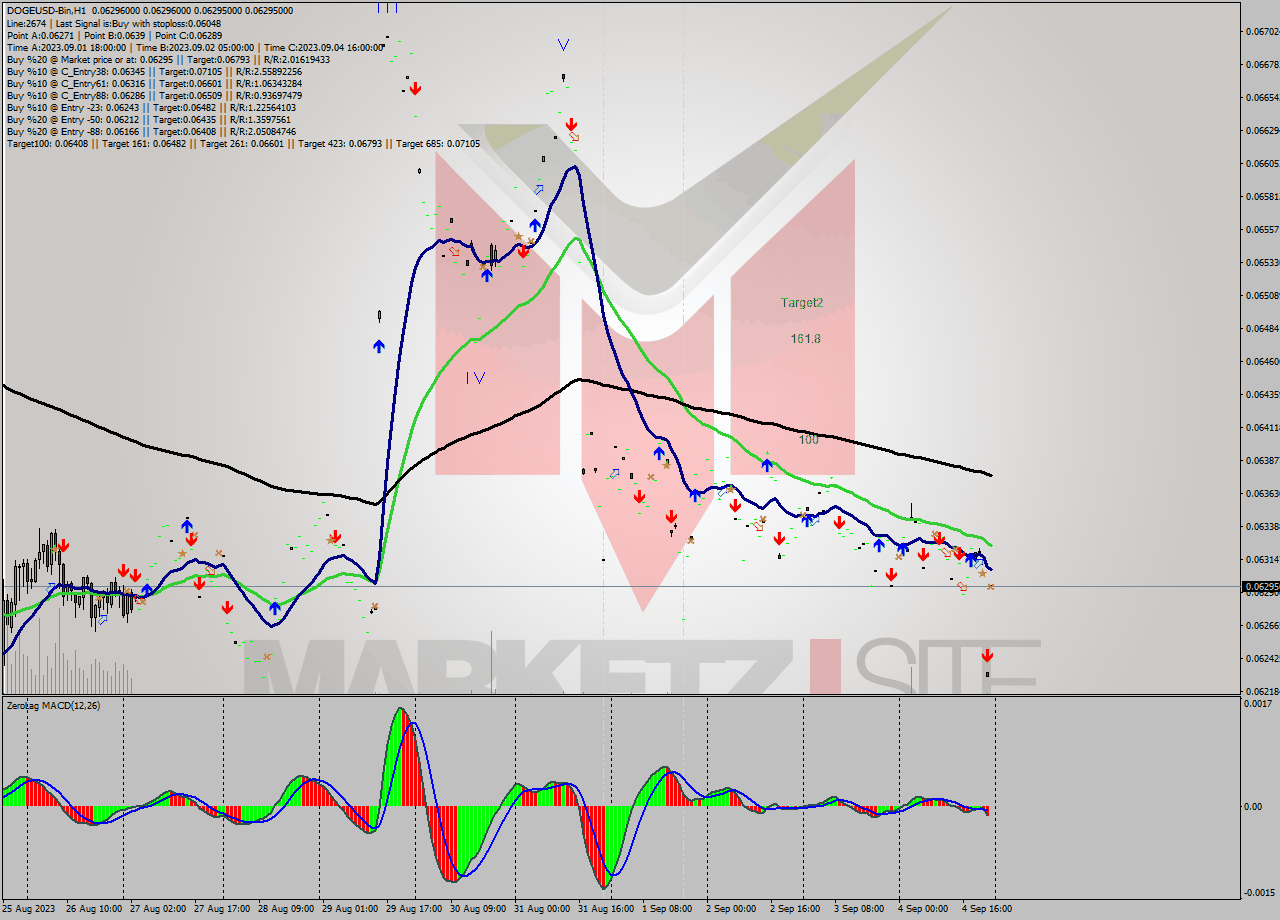Select the 'Line:2674 | Last Signal is:Buy' line

click(114, 23)
